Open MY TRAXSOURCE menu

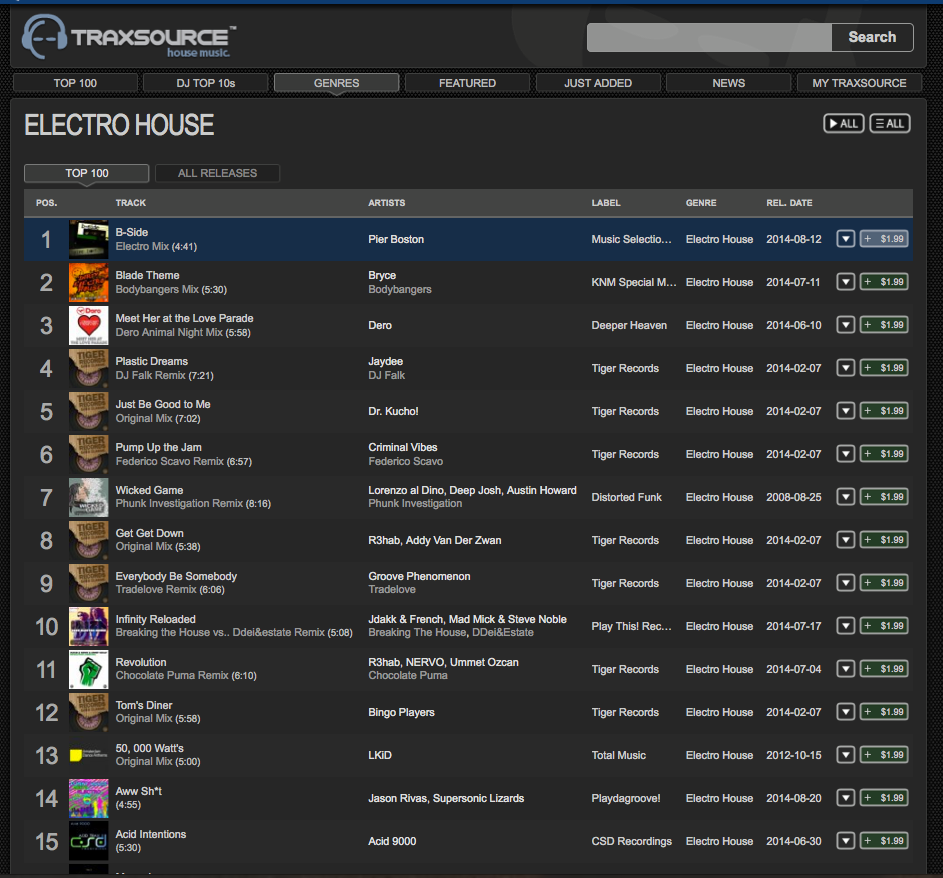click(x=859, y=83)
